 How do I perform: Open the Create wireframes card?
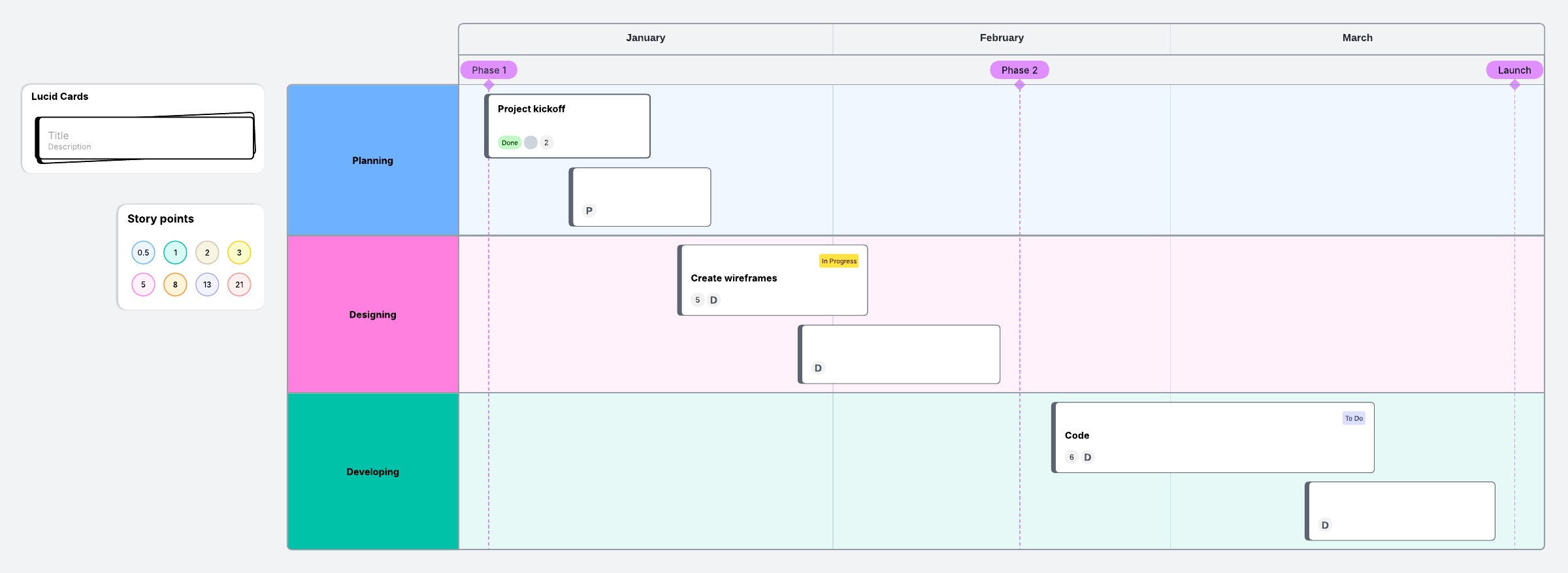[x=773, y=280]
